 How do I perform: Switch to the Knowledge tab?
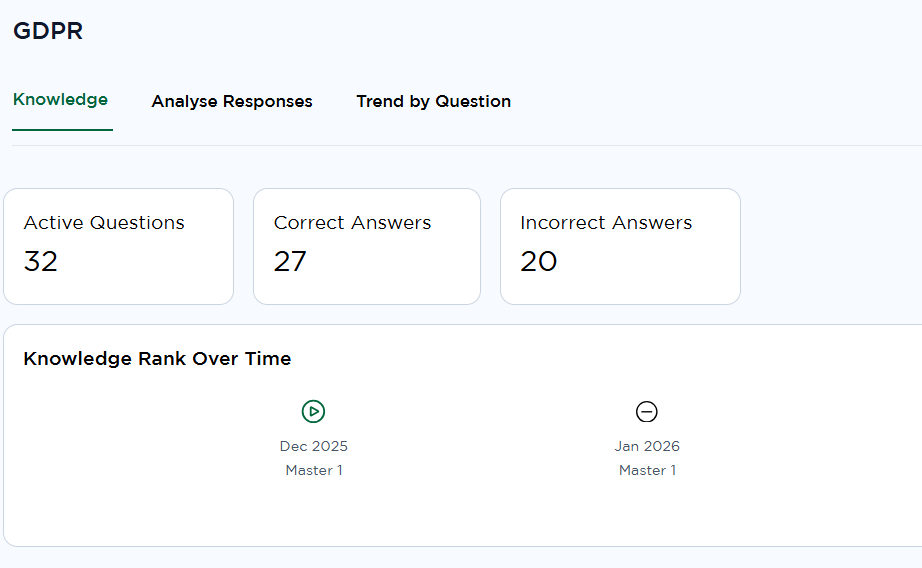click(x=60, y=100)
